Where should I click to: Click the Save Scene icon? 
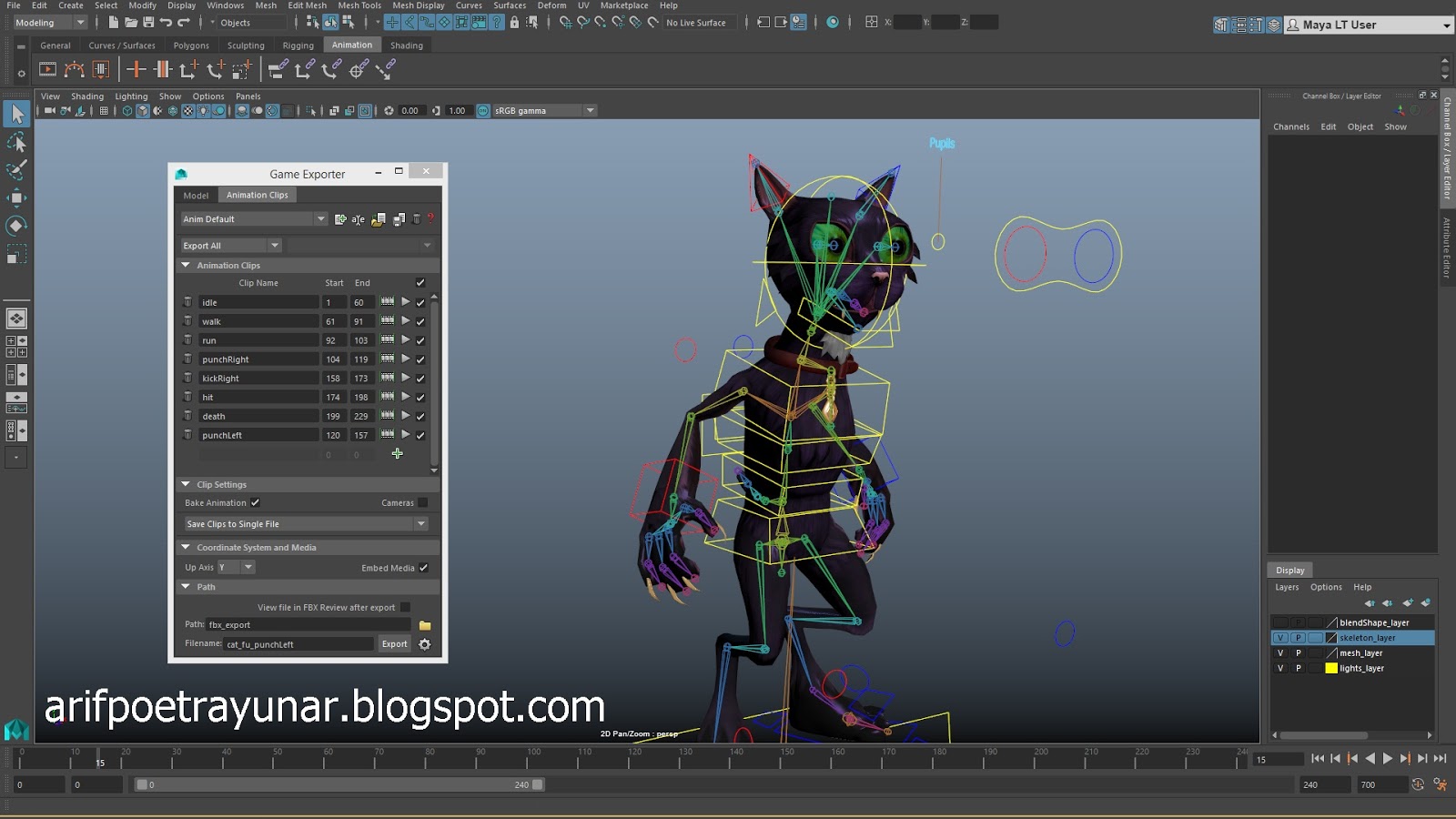tap(148, 22)
